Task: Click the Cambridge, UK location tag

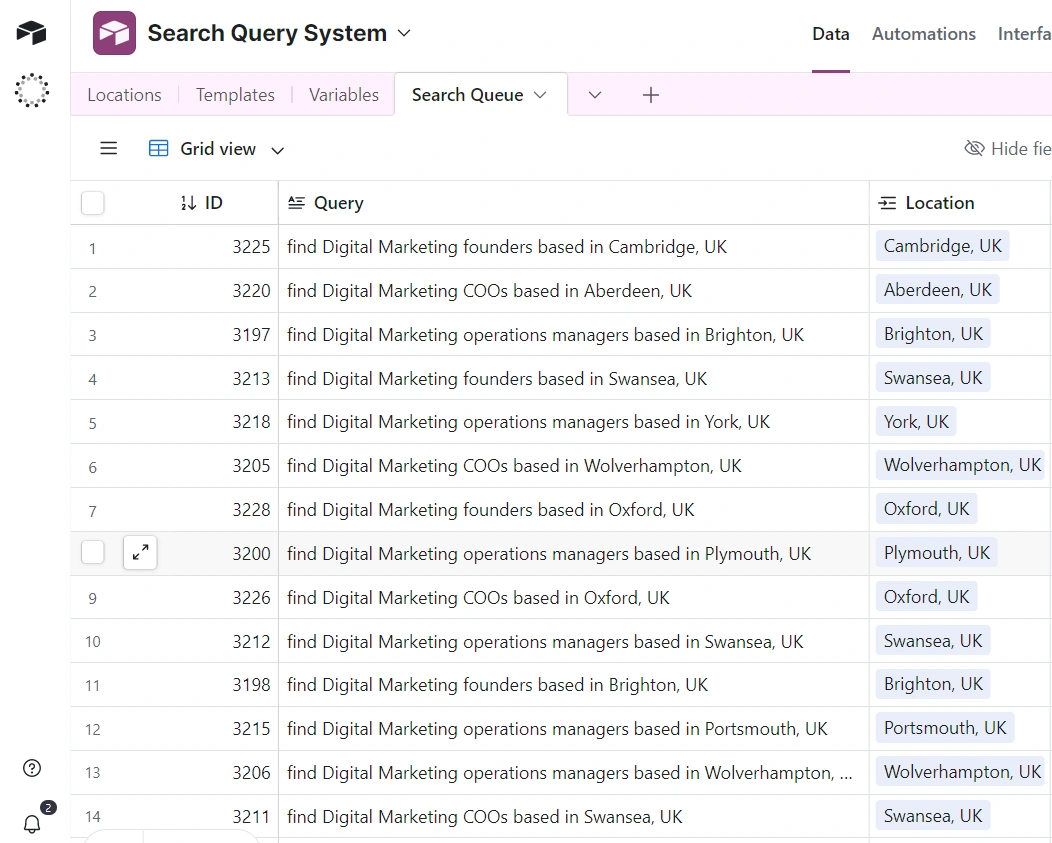Action: click(x=942, y=246)
